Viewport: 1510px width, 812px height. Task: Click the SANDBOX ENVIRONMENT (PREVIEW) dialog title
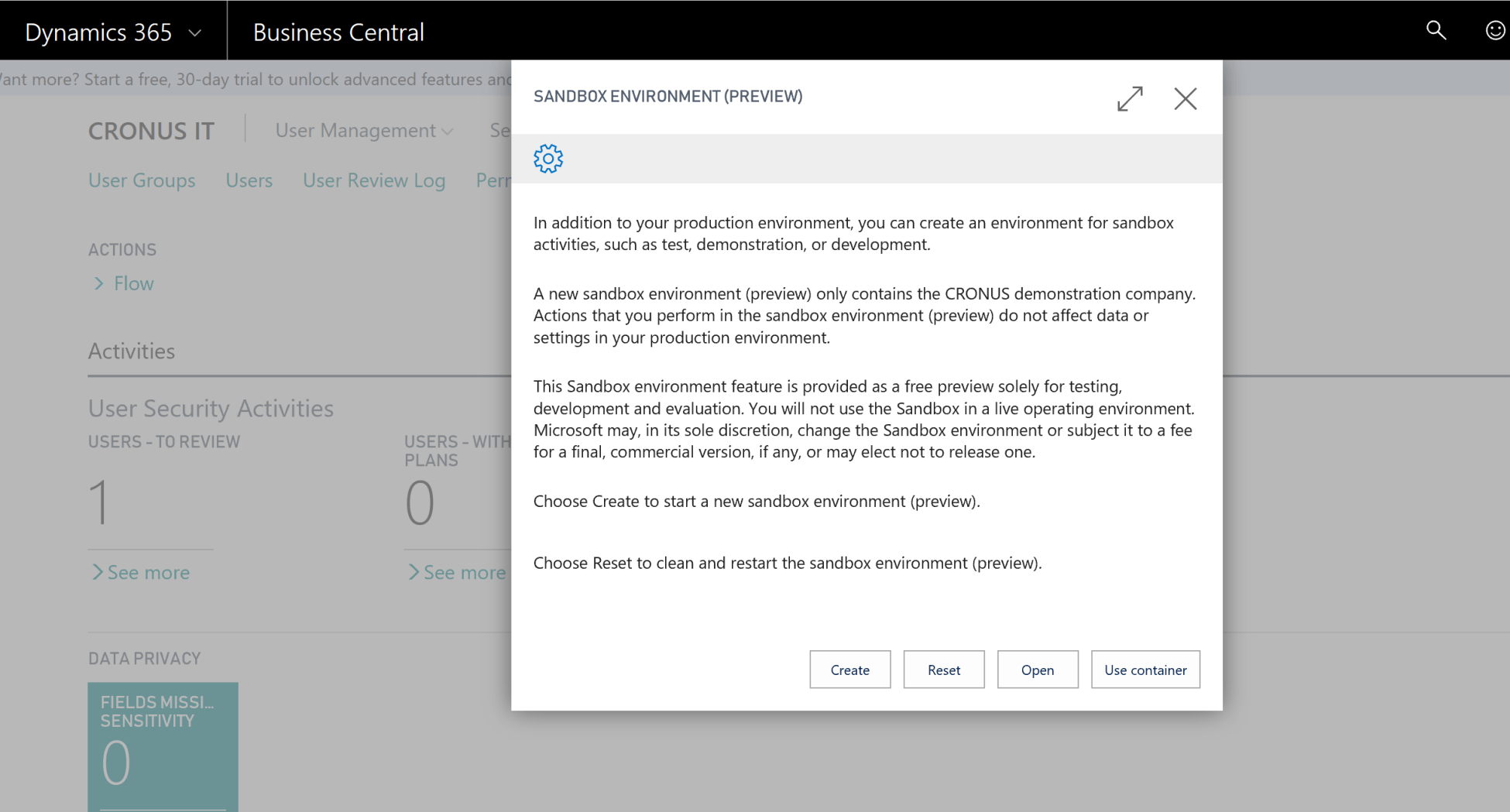(x=667, y=96)
